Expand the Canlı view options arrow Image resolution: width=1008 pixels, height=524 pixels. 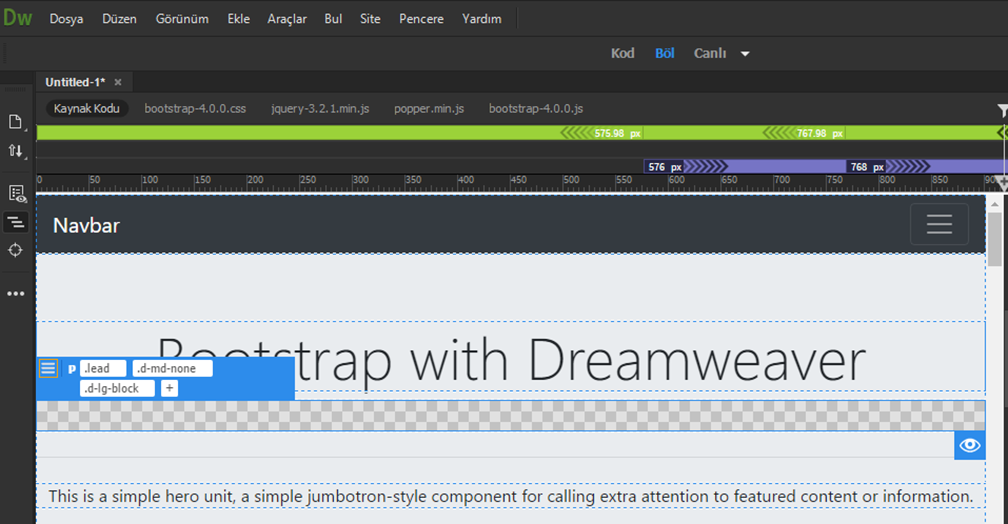coord(745,54)
